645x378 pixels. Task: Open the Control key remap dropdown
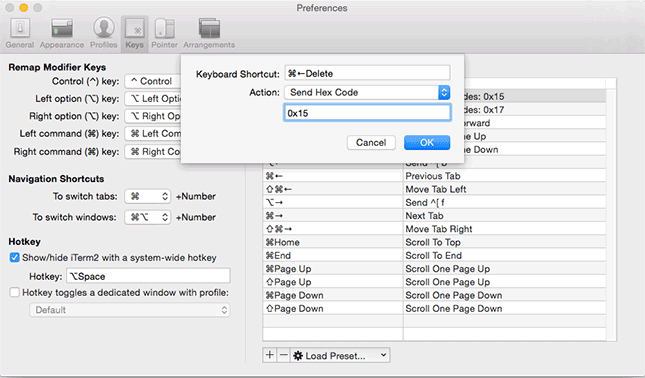coord(153,81)
